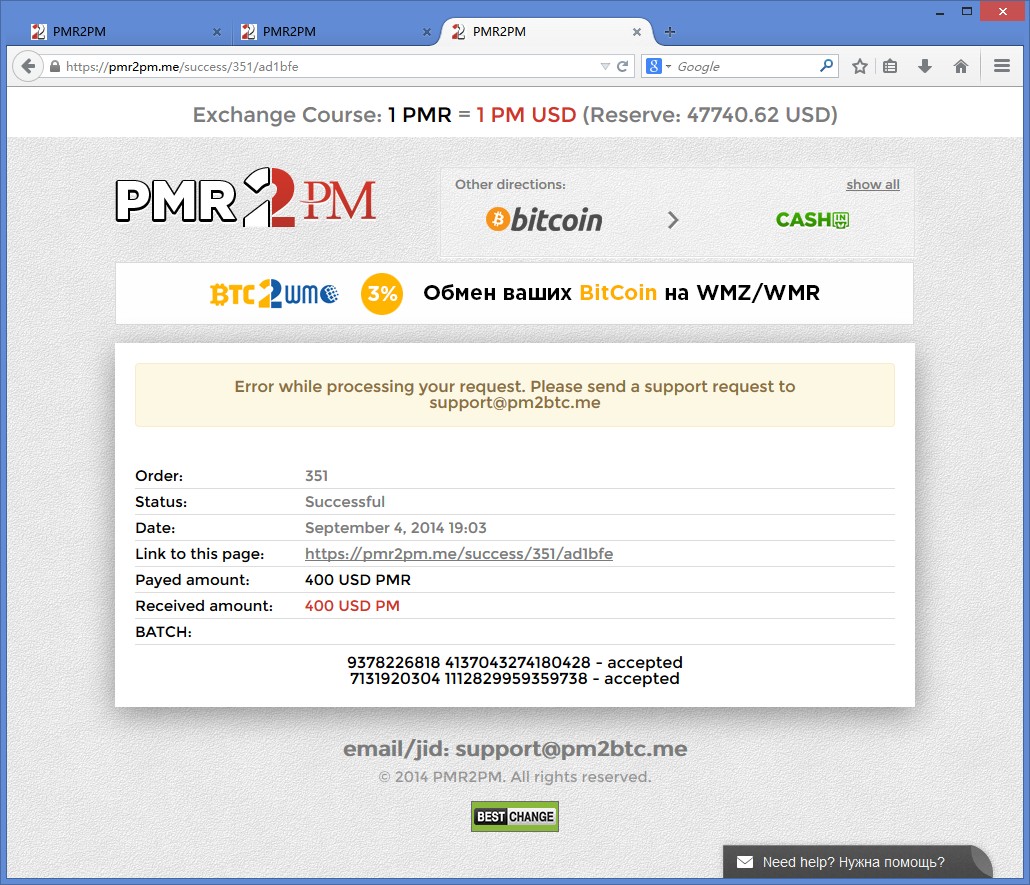Maximize the browser window
Image resolution: width=1030 pixels, height=885 pixels.
[967, 11]
